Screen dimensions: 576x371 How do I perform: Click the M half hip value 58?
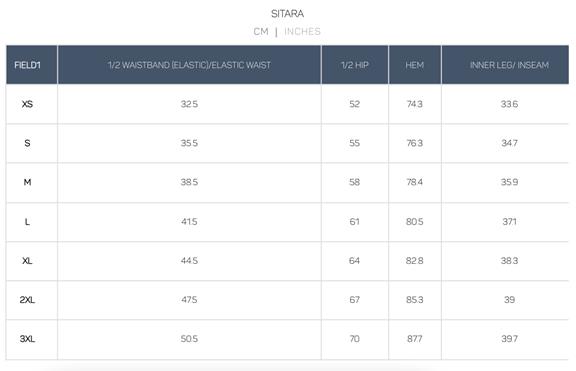tap(354, 182)
